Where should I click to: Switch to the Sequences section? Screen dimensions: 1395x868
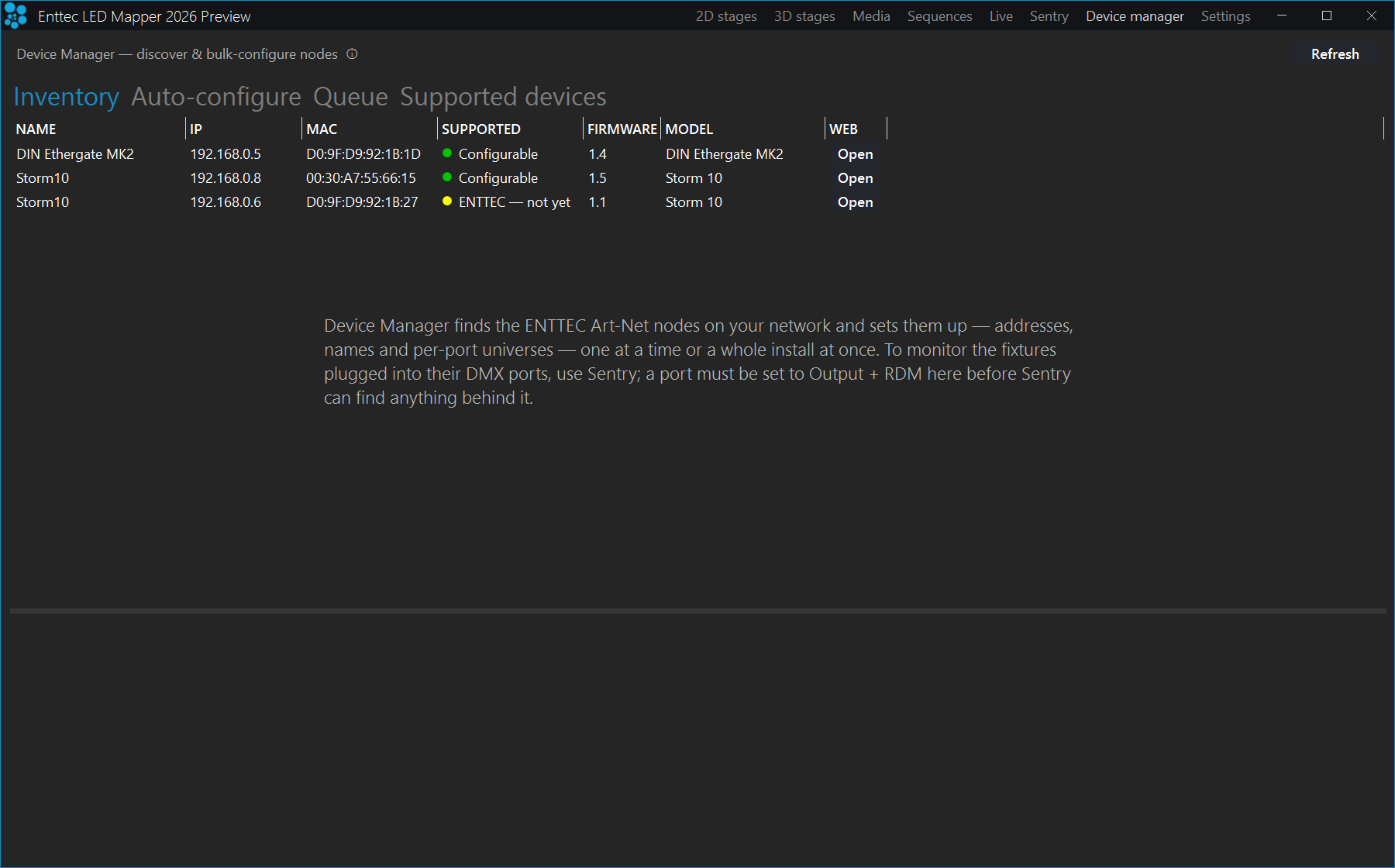939,16
